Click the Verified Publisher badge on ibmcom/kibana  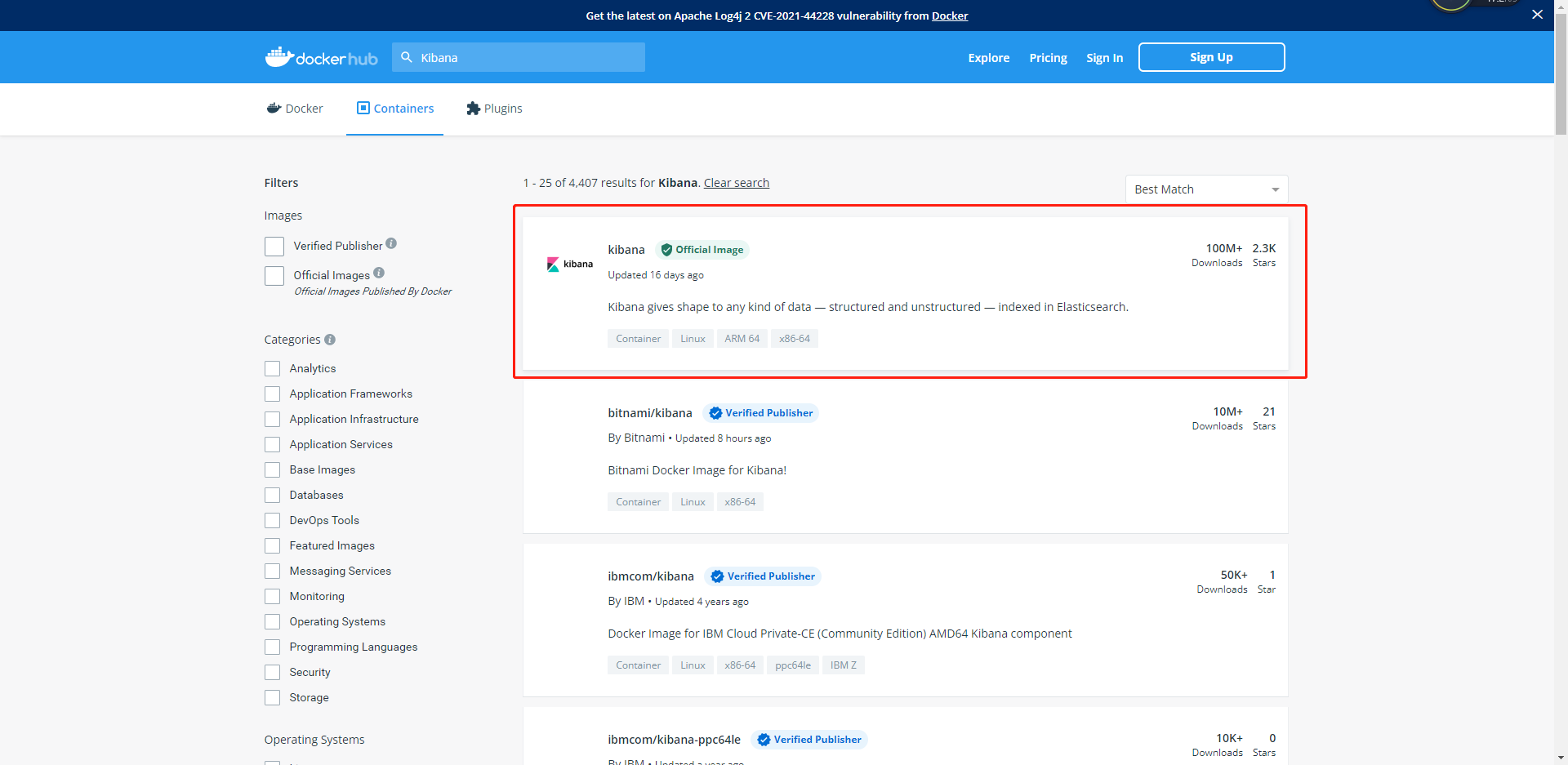(x=763, y=576)
